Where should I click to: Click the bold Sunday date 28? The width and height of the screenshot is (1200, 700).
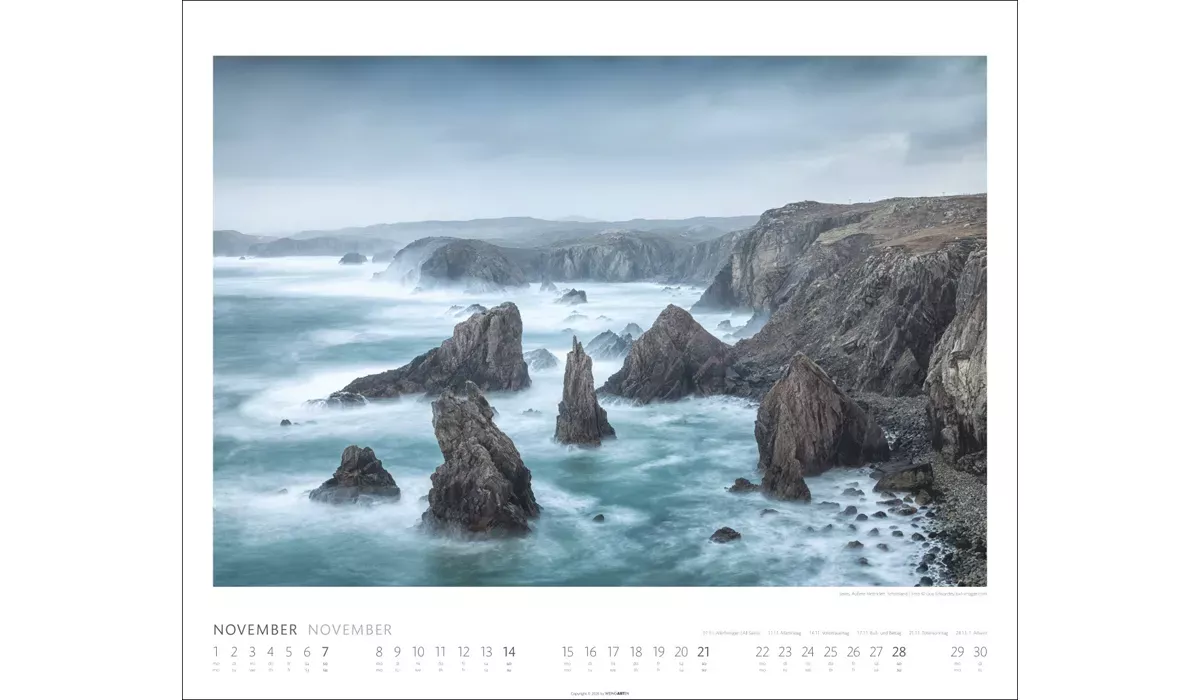coord(899,652)
